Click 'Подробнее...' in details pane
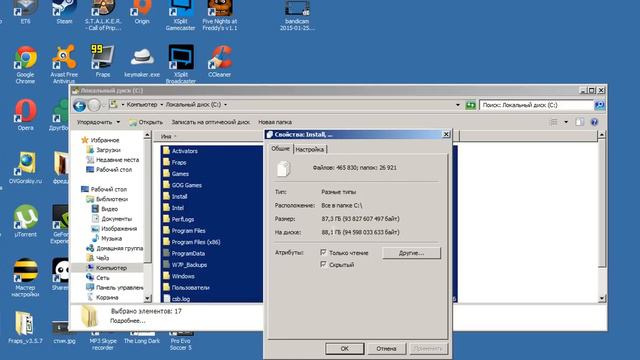This screenshot has height=360, width=640. point(128,320)
